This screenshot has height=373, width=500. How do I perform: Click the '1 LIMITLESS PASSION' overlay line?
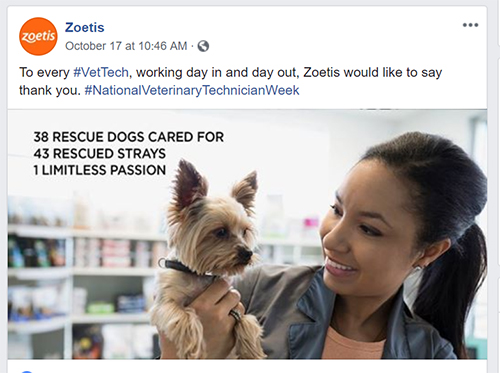point(100,170)
